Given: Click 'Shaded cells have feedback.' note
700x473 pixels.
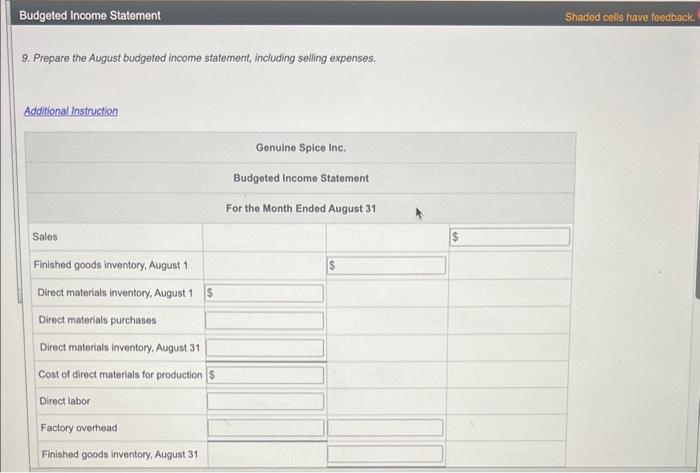Looking at the screenshot, I should [x=630, y=17].
